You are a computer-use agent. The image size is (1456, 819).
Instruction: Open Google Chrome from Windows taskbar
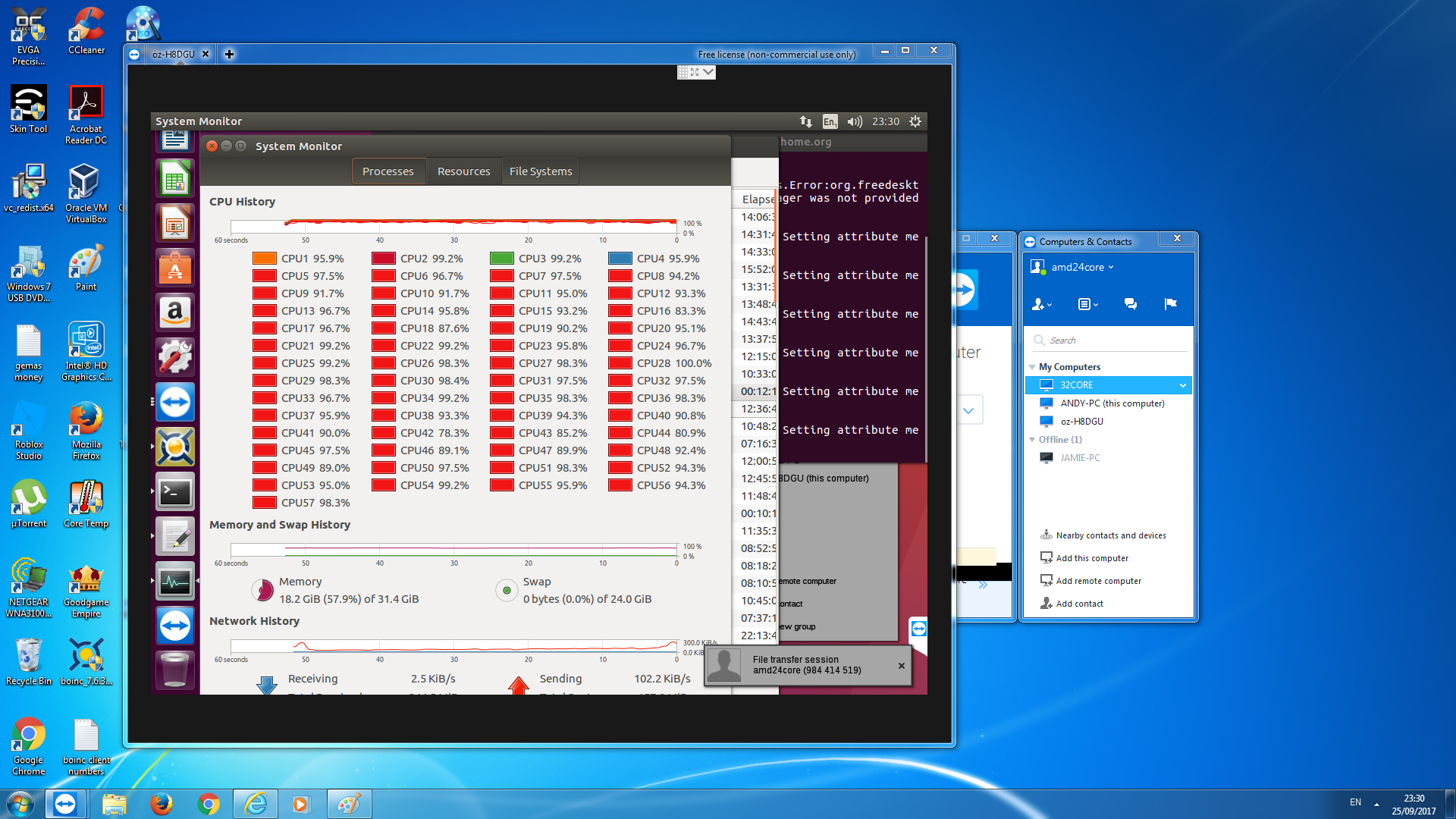point(208,804)
